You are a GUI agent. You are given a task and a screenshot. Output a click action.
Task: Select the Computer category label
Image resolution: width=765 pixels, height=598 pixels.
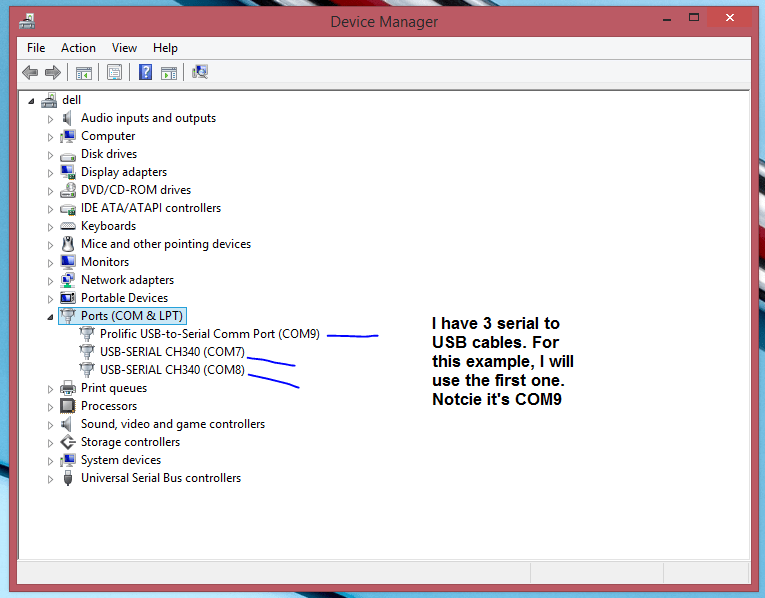coord(108,136)
